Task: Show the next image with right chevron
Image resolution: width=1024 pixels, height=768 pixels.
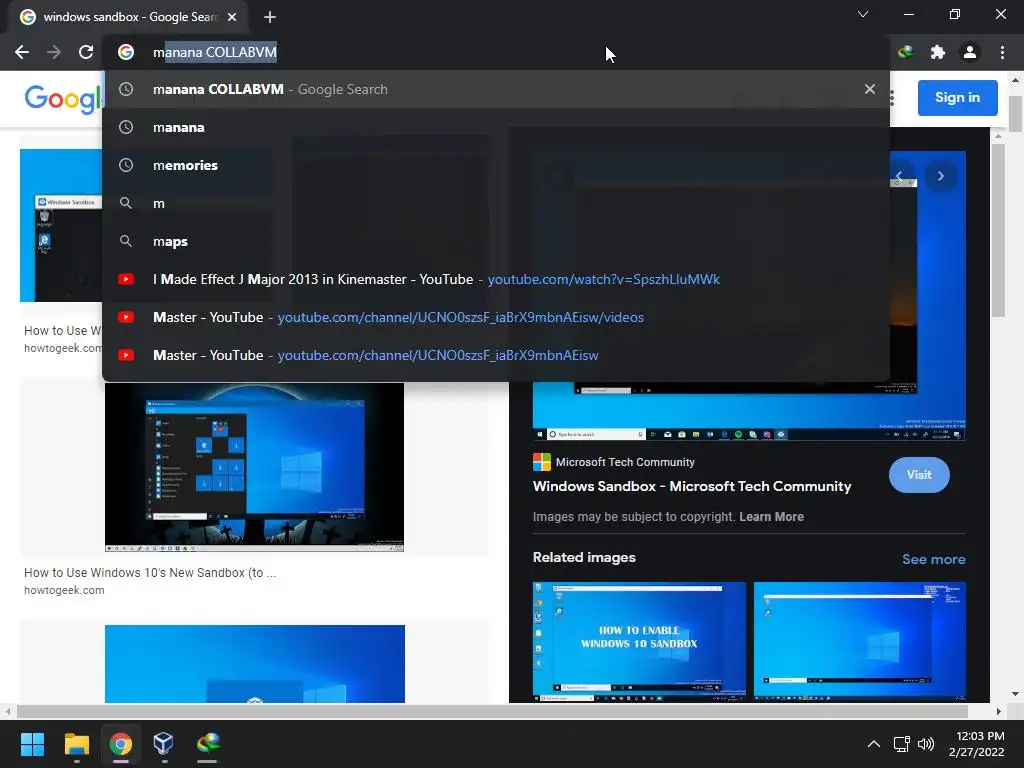Action: pyautogui.click(x=940, y=176)
